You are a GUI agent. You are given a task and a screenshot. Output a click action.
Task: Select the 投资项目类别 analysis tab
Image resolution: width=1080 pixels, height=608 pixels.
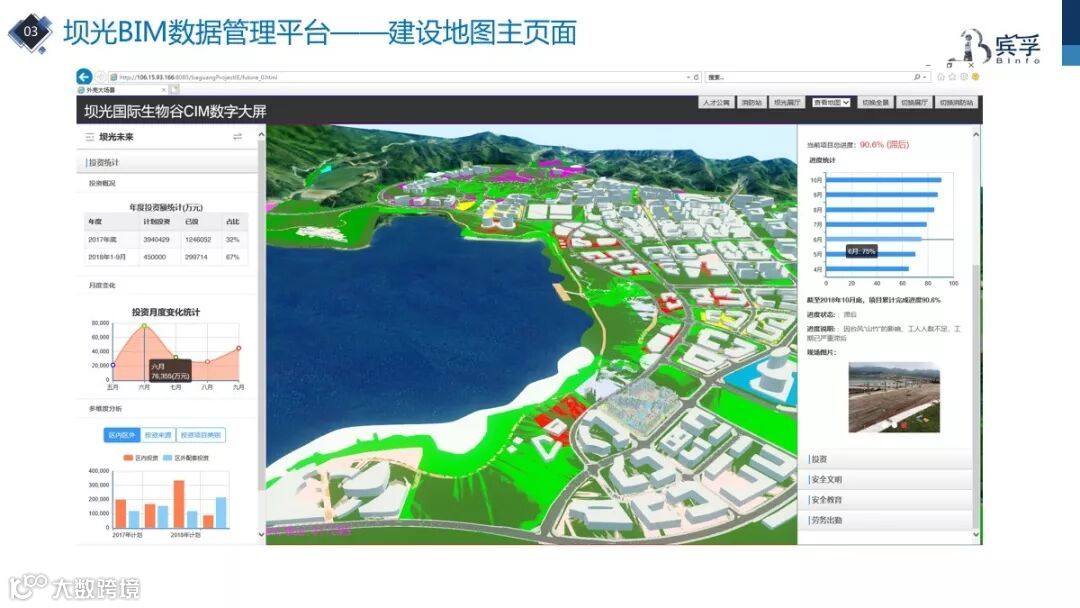coord(201,435)
